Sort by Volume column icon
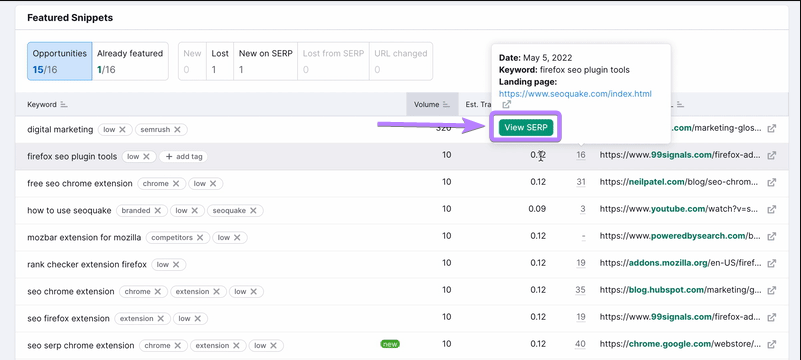 coord(446,105)
